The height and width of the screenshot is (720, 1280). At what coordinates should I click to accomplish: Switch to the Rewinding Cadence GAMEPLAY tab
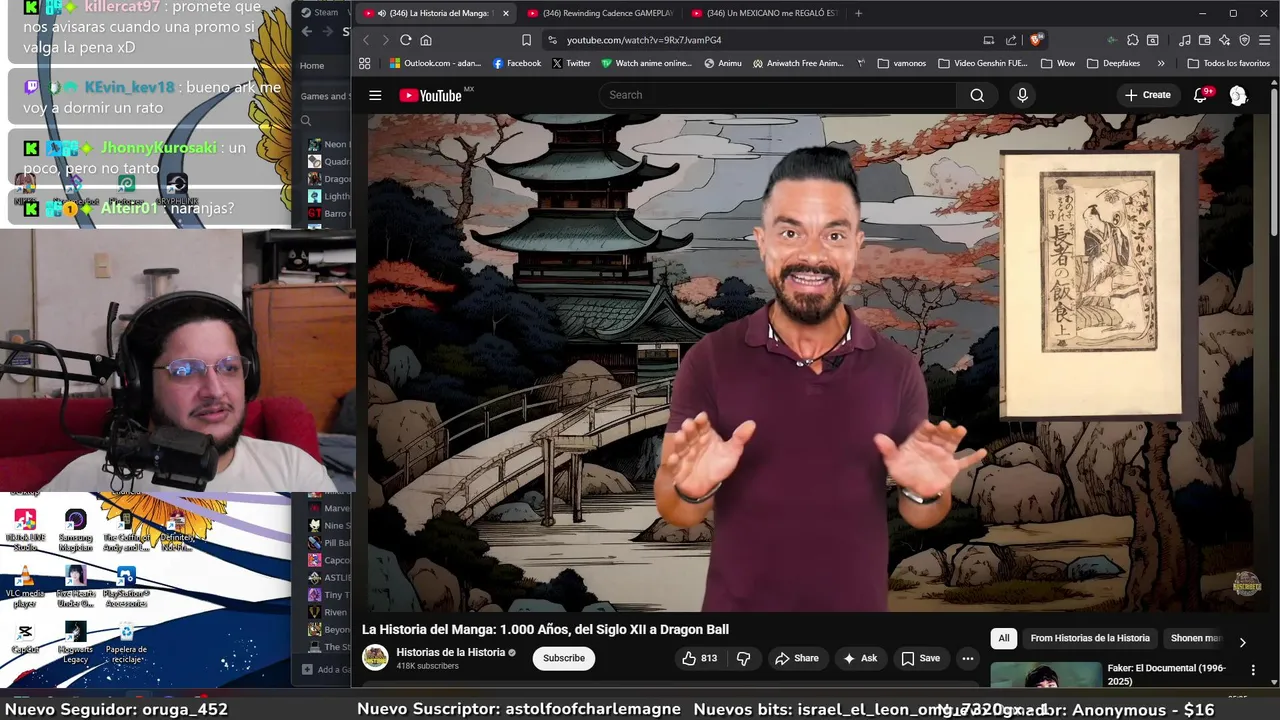(x=600, y=13)
